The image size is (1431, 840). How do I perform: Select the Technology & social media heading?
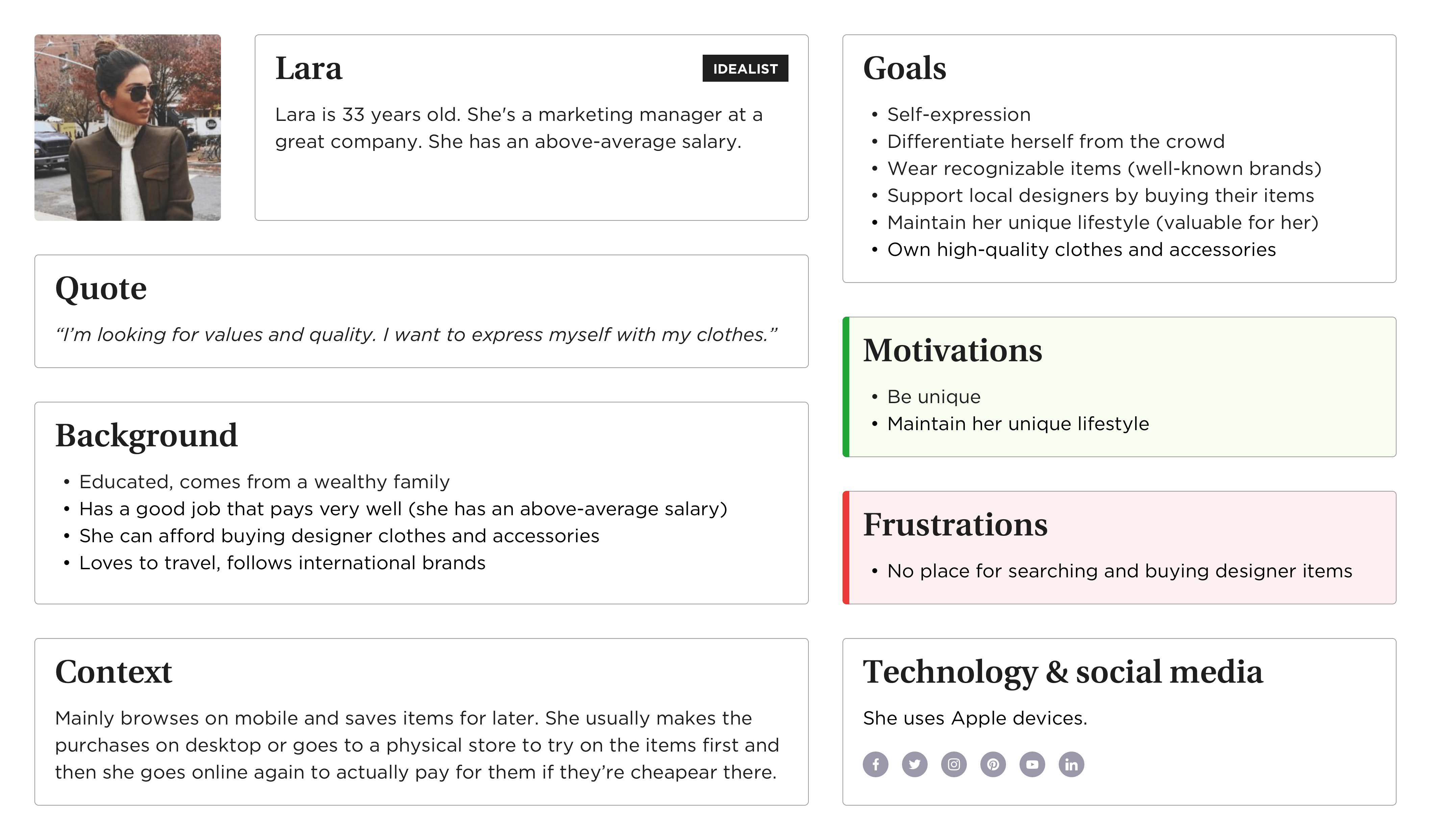tap(1062, 673)
